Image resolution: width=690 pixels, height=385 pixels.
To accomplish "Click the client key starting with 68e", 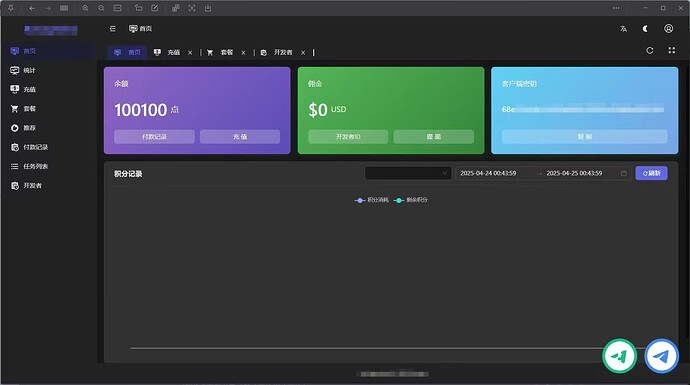I will click(x=583, y=109).
